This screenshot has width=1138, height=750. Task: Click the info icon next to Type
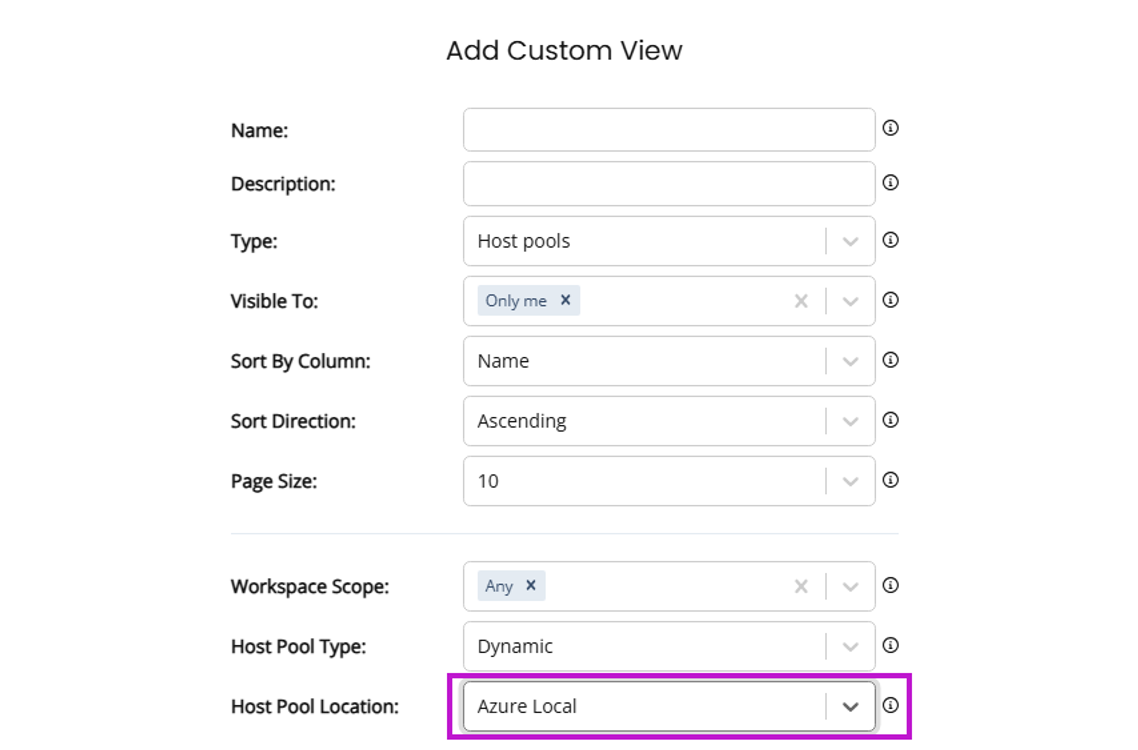coord(890,240)
